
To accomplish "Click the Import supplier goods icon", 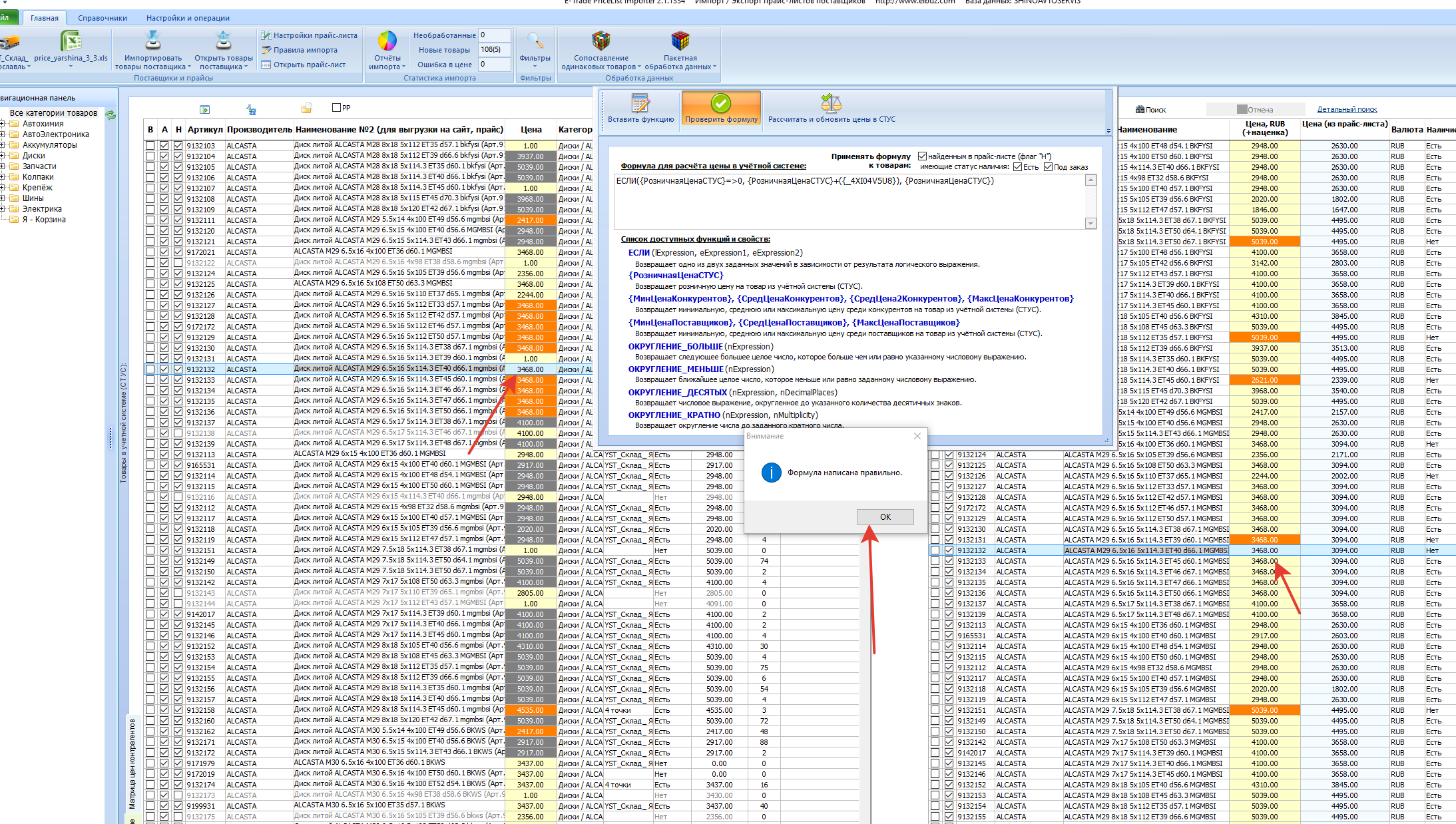I will 153,41.
